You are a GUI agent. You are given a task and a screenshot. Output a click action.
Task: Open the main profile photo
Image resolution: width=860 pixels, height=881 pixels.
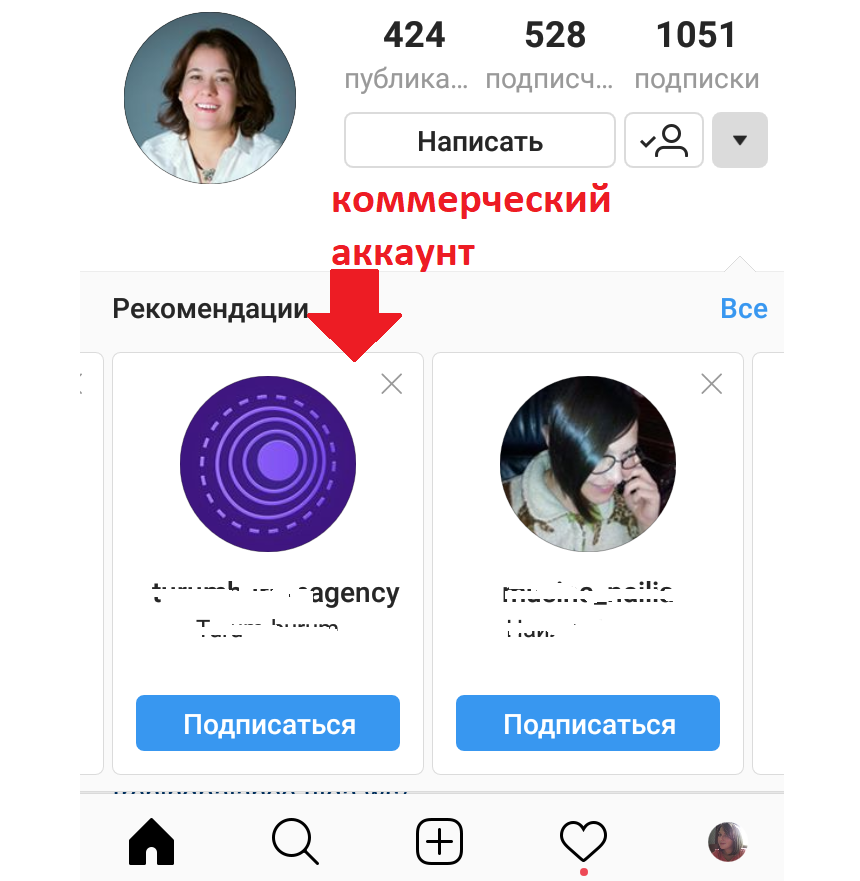click(x=210, y=98)
